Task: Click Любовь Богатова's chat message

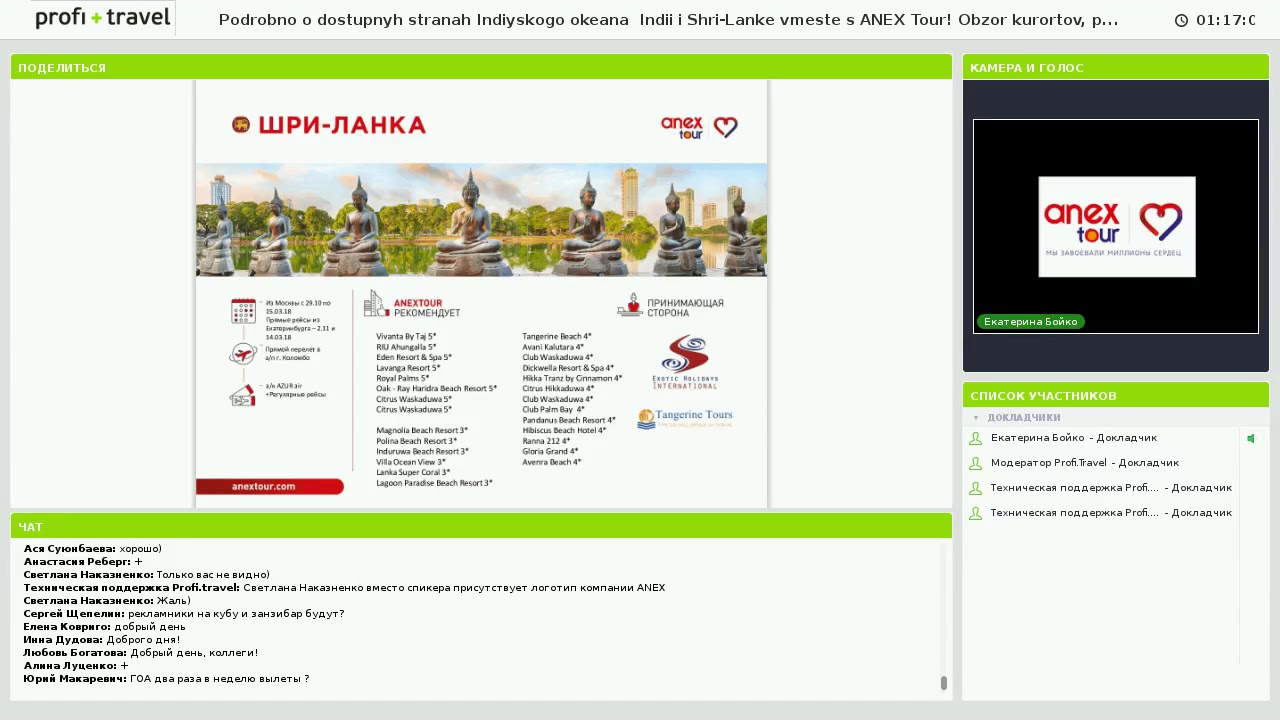Action: click(x=141, y=653)
